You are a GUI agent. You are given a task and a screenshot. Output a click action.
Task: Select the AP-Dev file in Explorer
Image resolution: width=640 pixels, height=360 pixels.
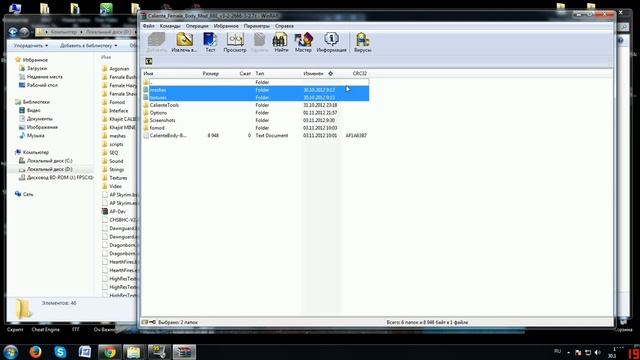click(114, 211)
